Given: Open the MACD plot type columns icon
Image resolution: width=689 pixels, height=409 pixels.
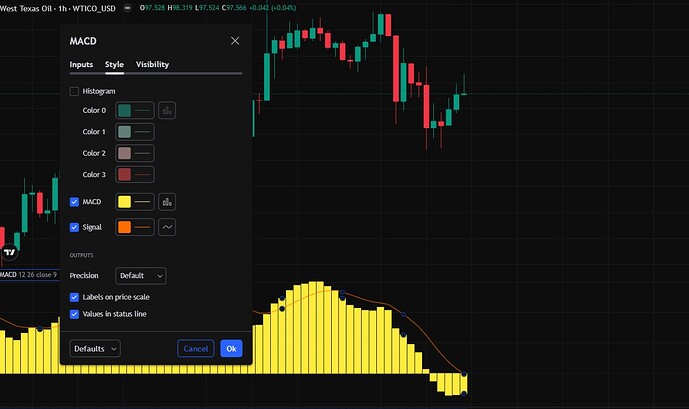Looking at the screenshot, I should tap(167, 202).
